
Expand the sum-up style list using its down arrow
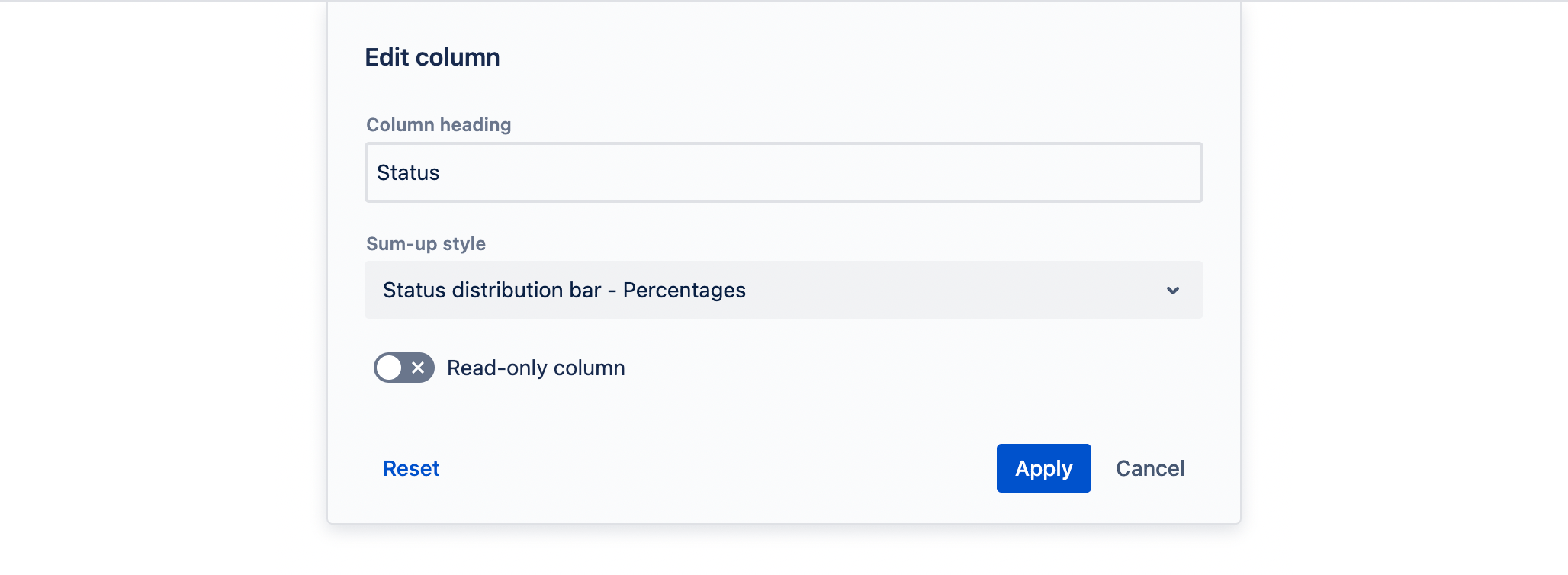(x=1173, y=291)
